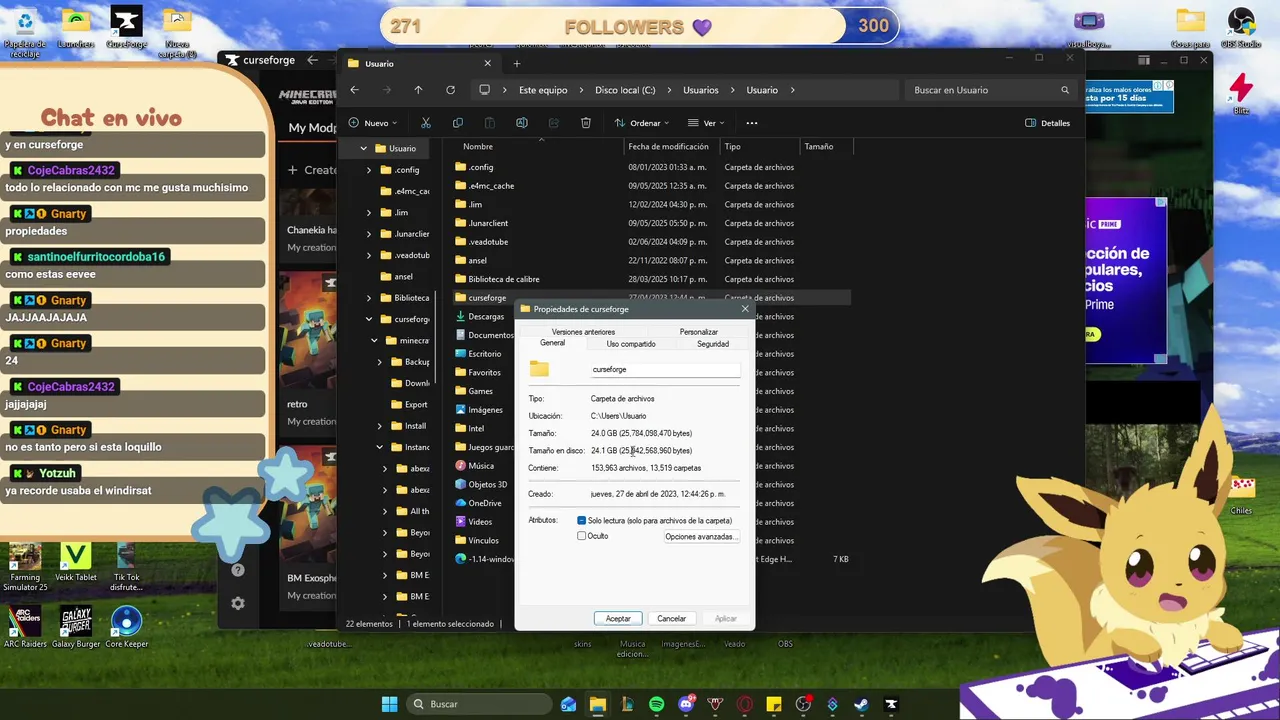Click the Disco local (C:) breadcrumb
1280x720 pixels.
click(625, 90)
